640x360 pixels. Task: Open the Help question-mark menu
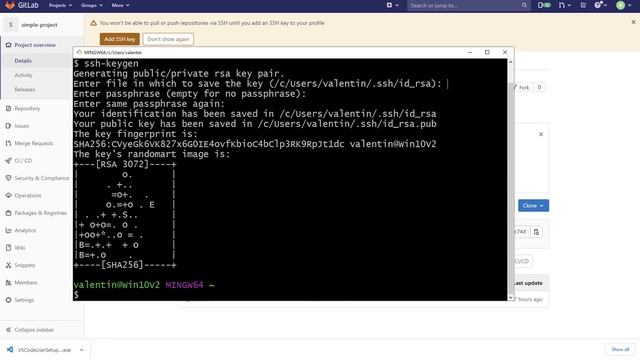pos(600,5)
